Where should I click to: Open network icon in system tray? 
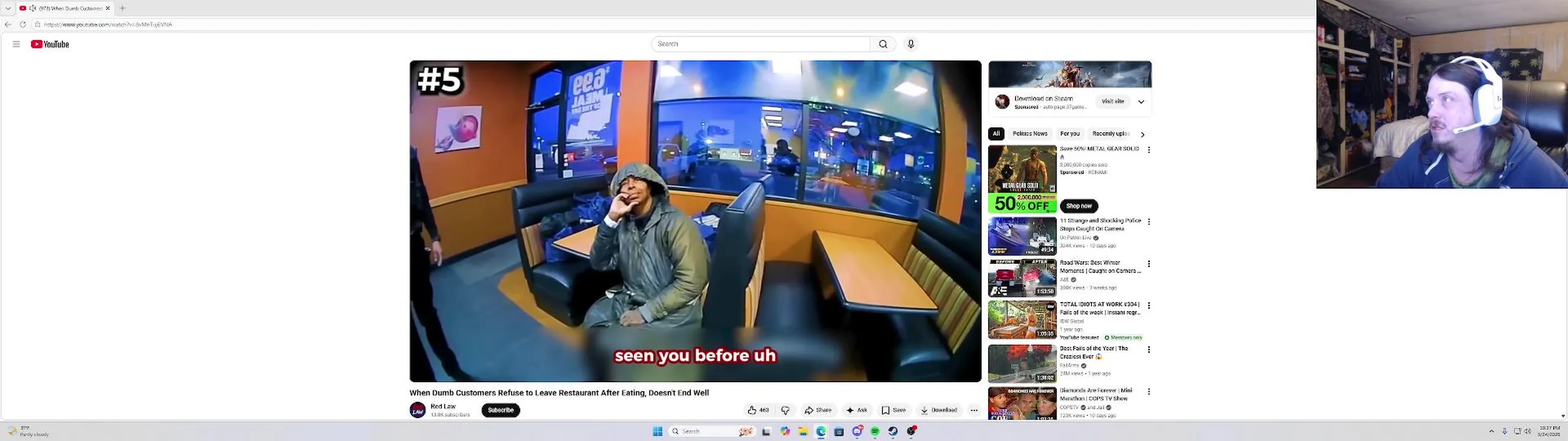coord(1517,431)
